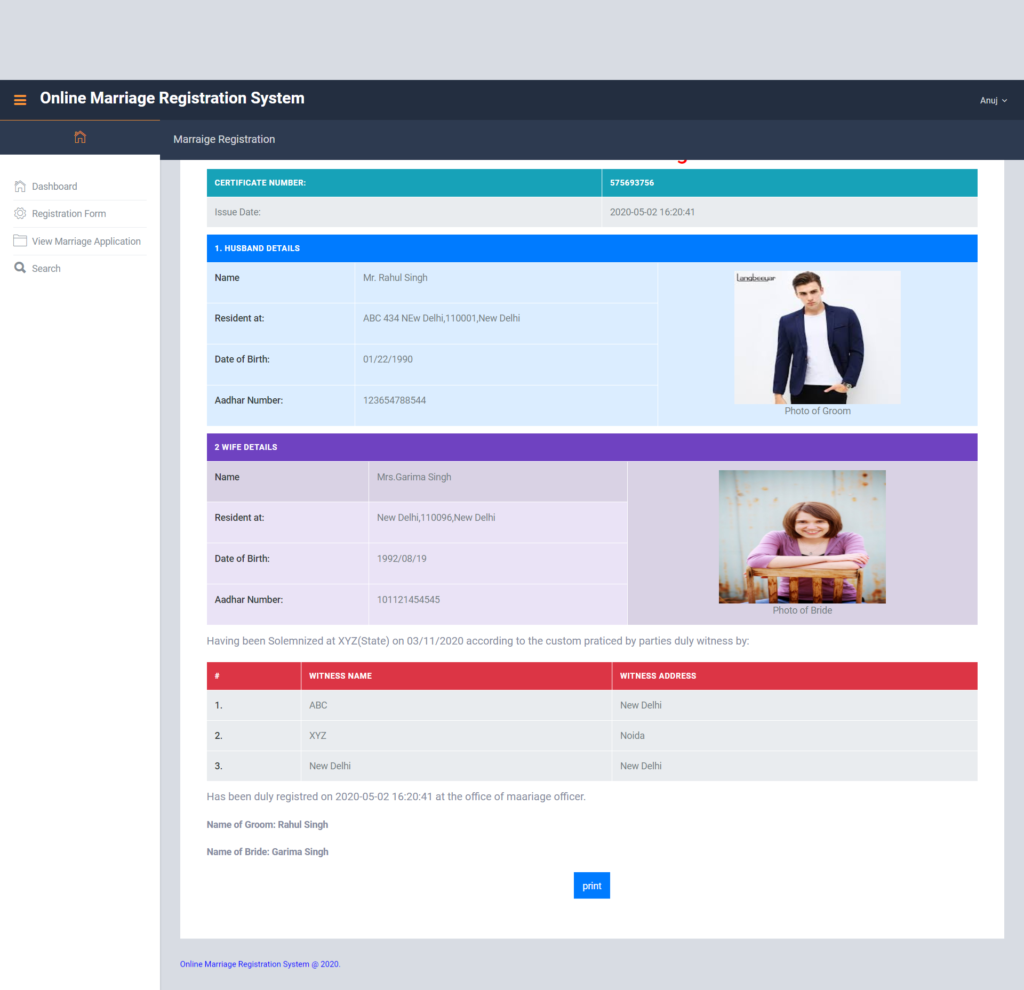
Task: Select the Search sidebar entry
Action: pyautogui.click(x=44, y=268)
